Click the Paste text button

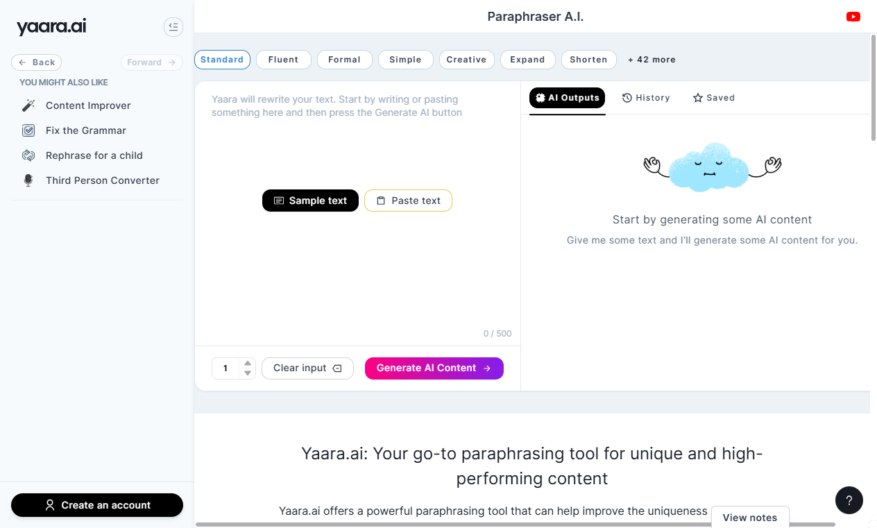click(408, 200)
